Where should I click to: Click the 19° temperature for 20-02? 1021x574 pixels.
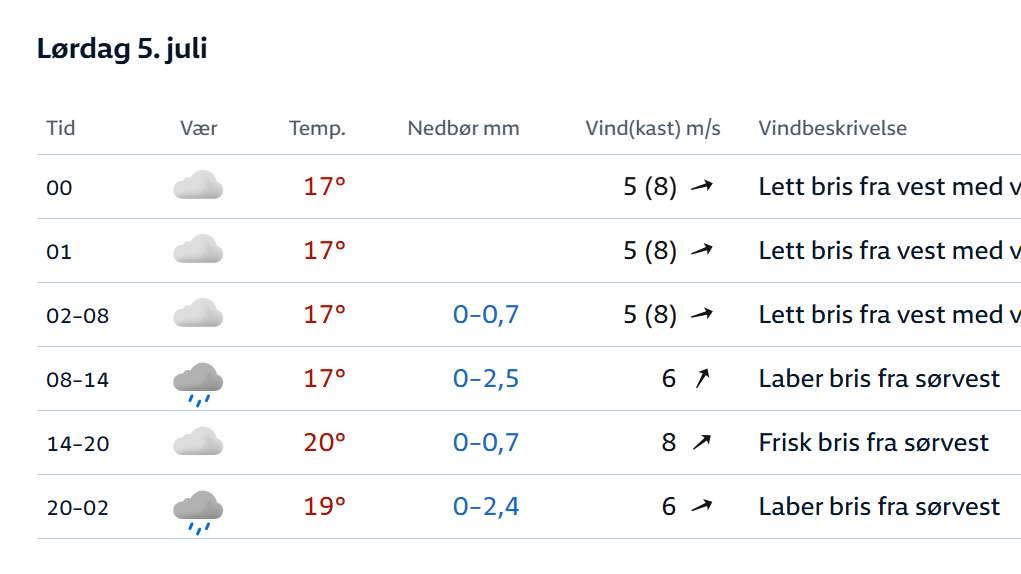(324, 506)
